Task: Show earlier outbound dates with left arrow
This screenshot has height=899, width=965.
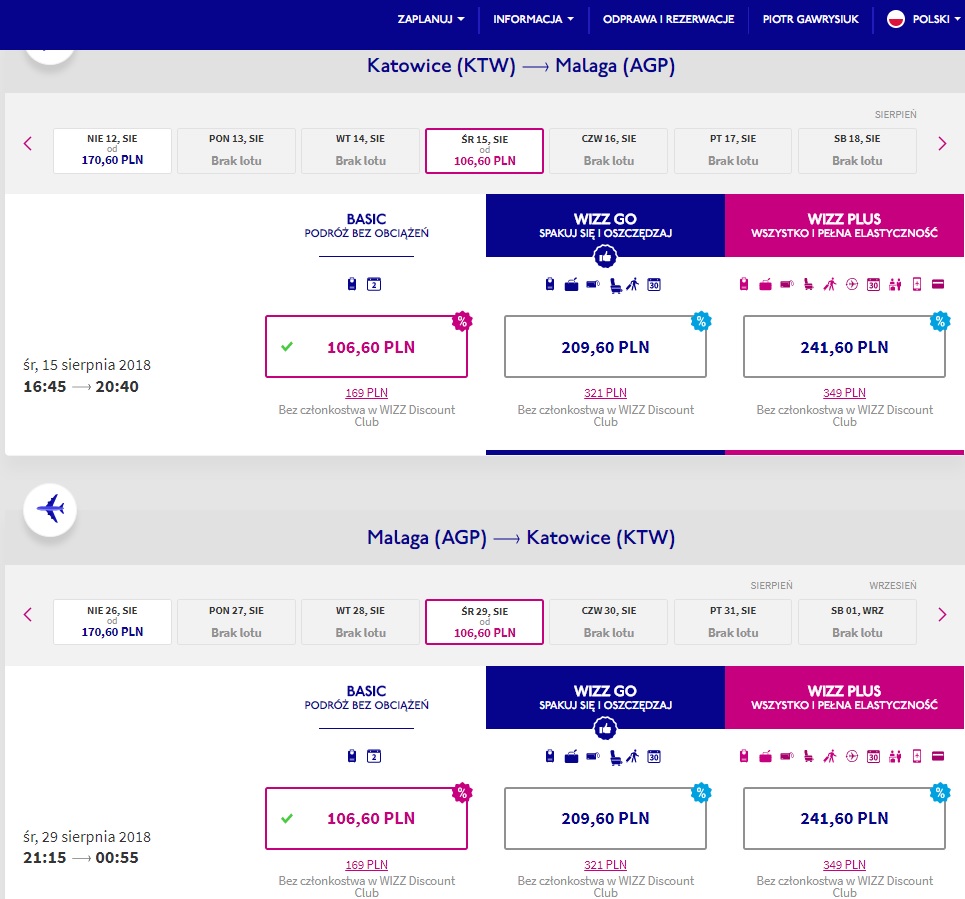Action: tap(28, 143)
